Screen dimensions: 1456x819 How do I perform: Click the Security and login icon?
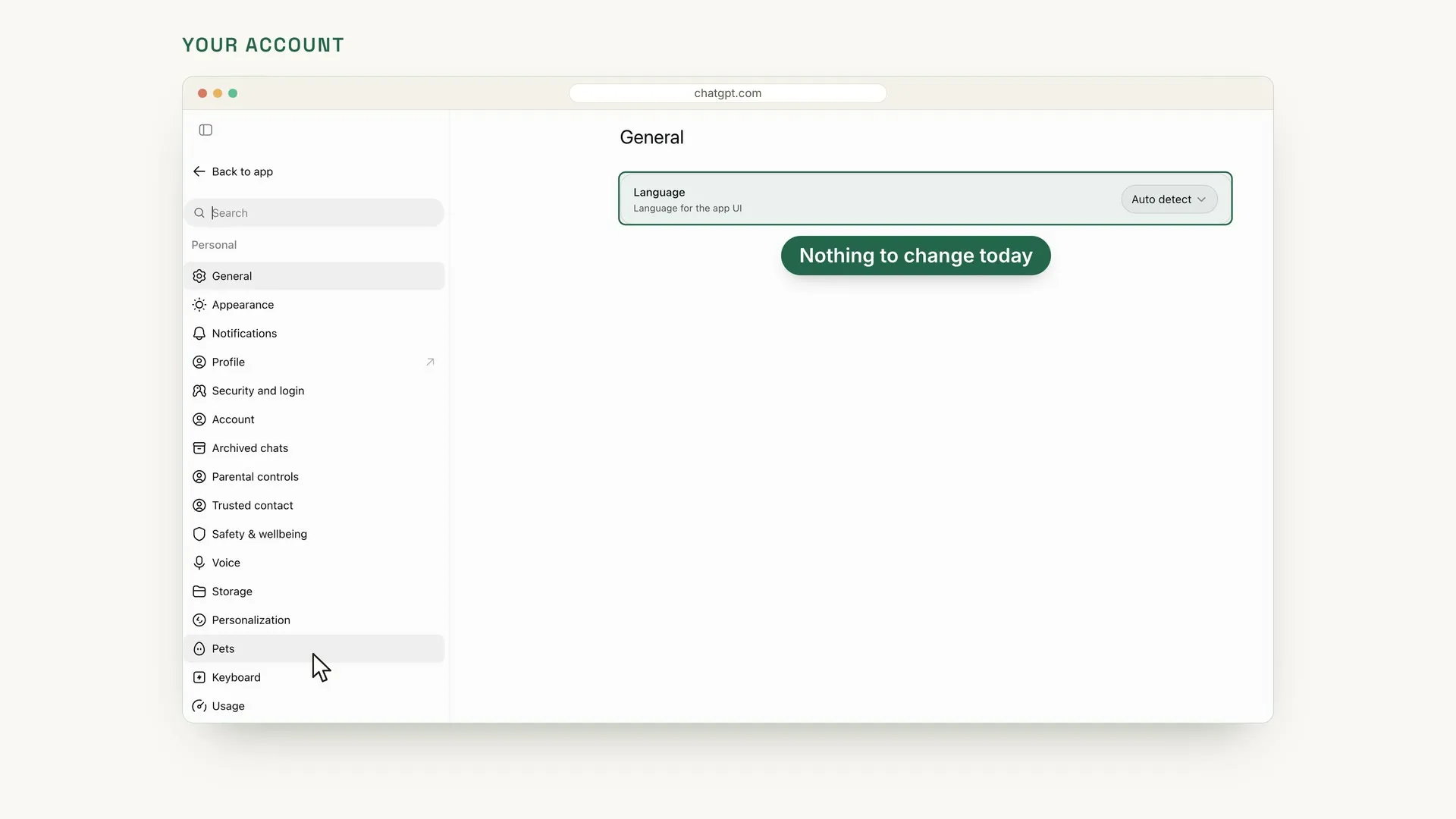coord(199,391)
